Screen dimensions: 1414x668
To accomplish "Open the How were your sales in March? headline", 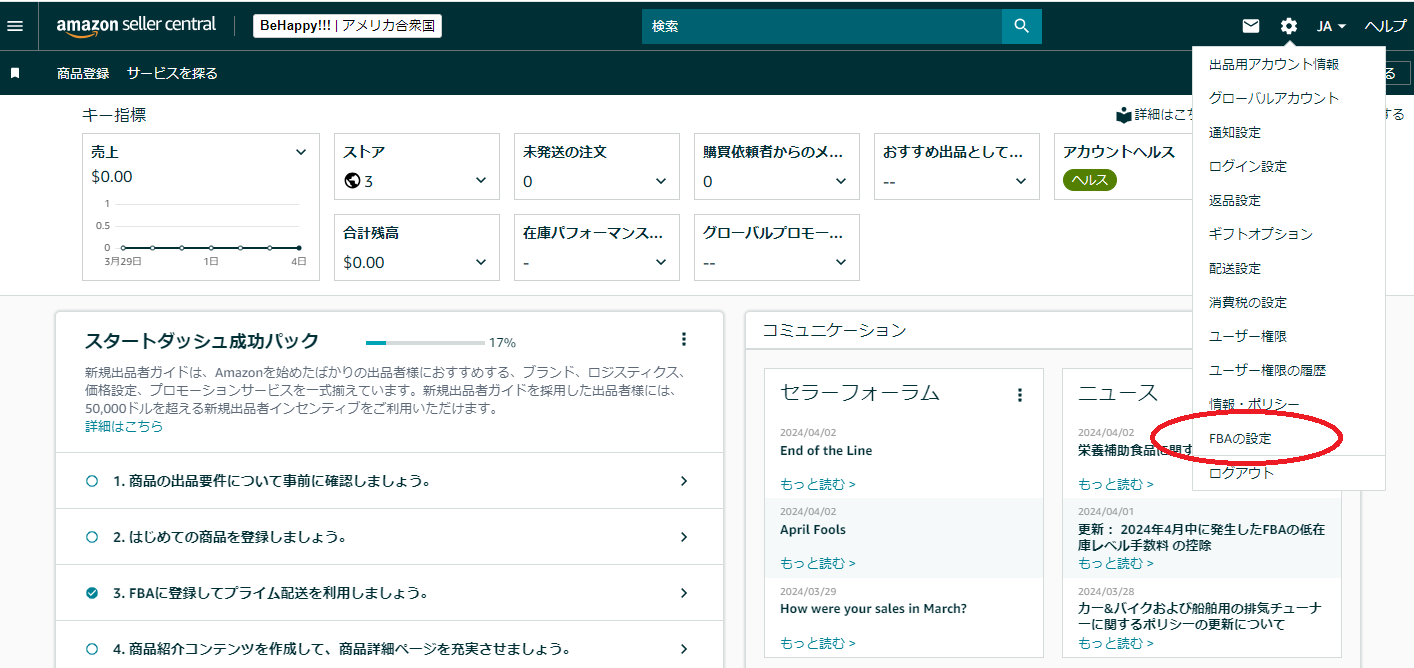I will (873, 608).
